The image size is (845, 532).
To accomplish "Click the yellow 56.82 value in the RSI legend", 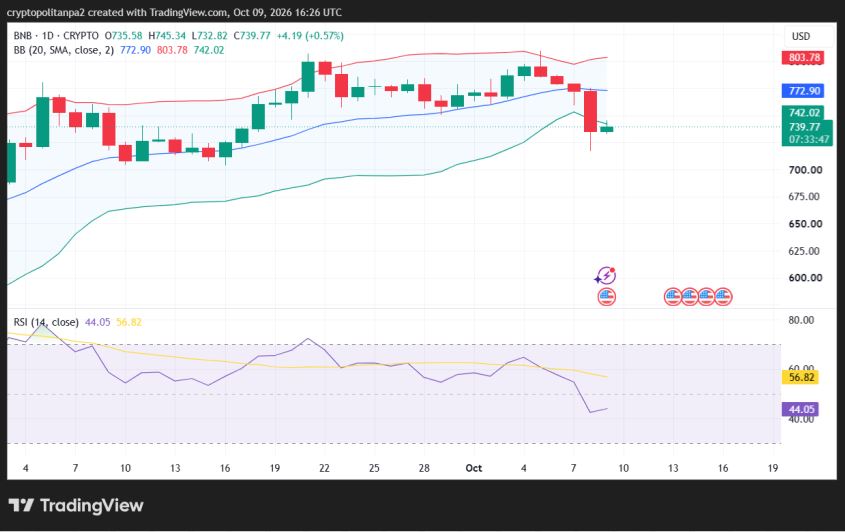I will click(x=129, y=322).
